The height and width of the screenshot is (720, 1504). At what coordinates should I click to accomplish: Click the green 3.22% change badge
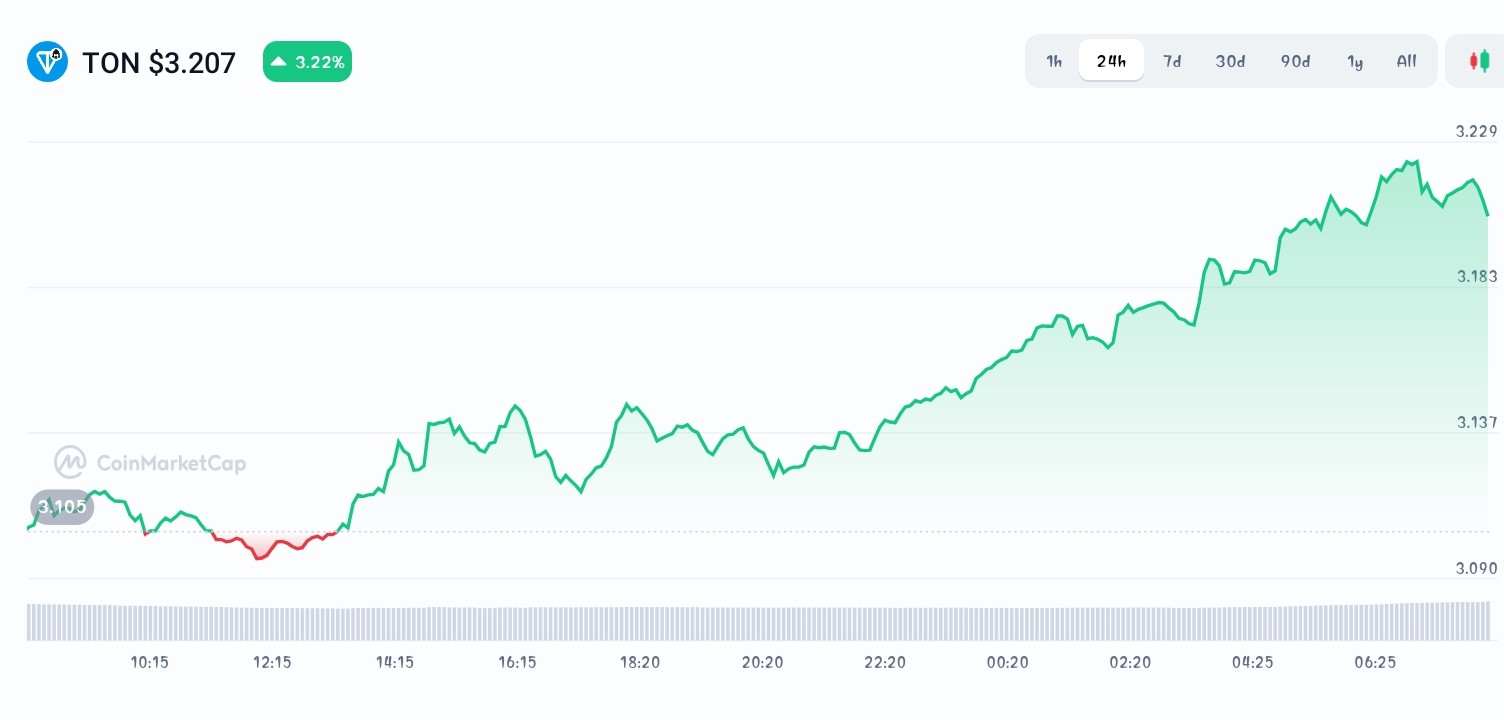pyautogui.click(x=307, y=62)
